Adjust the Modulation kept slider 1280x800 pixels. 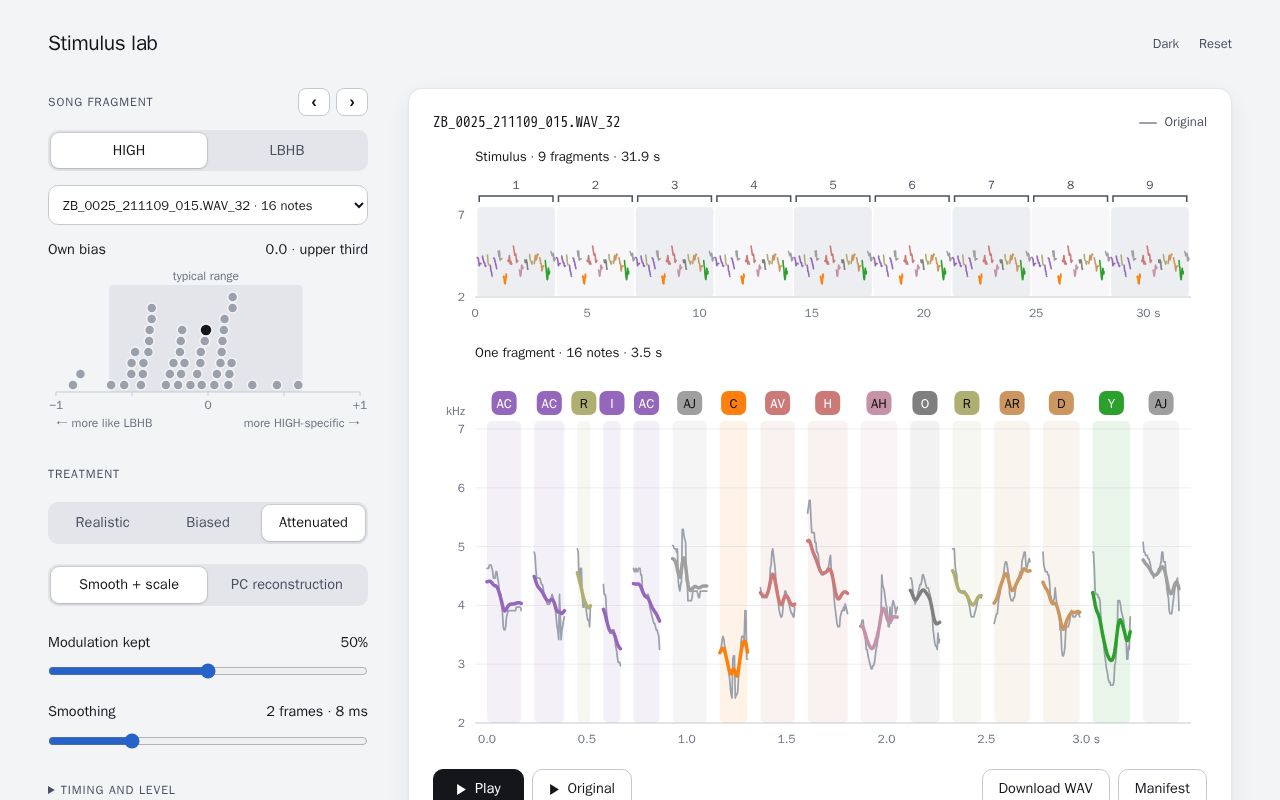(x=208, y=671)
